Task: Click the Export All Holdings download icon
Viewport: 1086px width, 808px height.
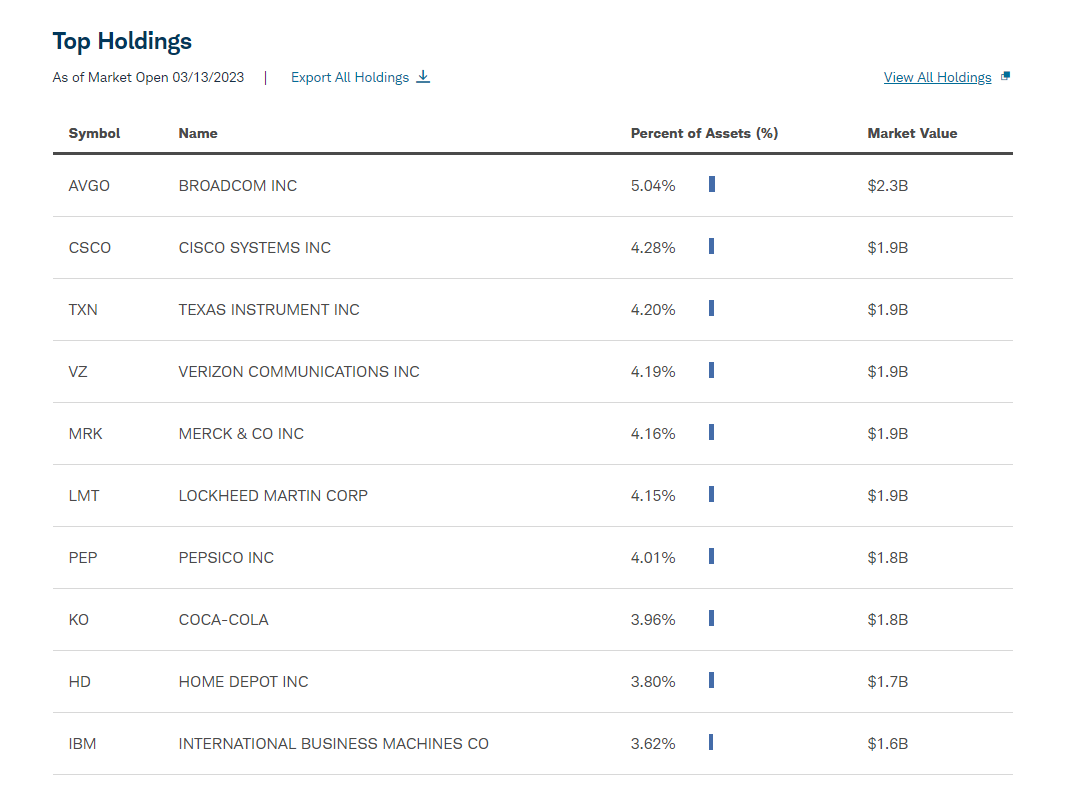Action: tap(423, 77)
